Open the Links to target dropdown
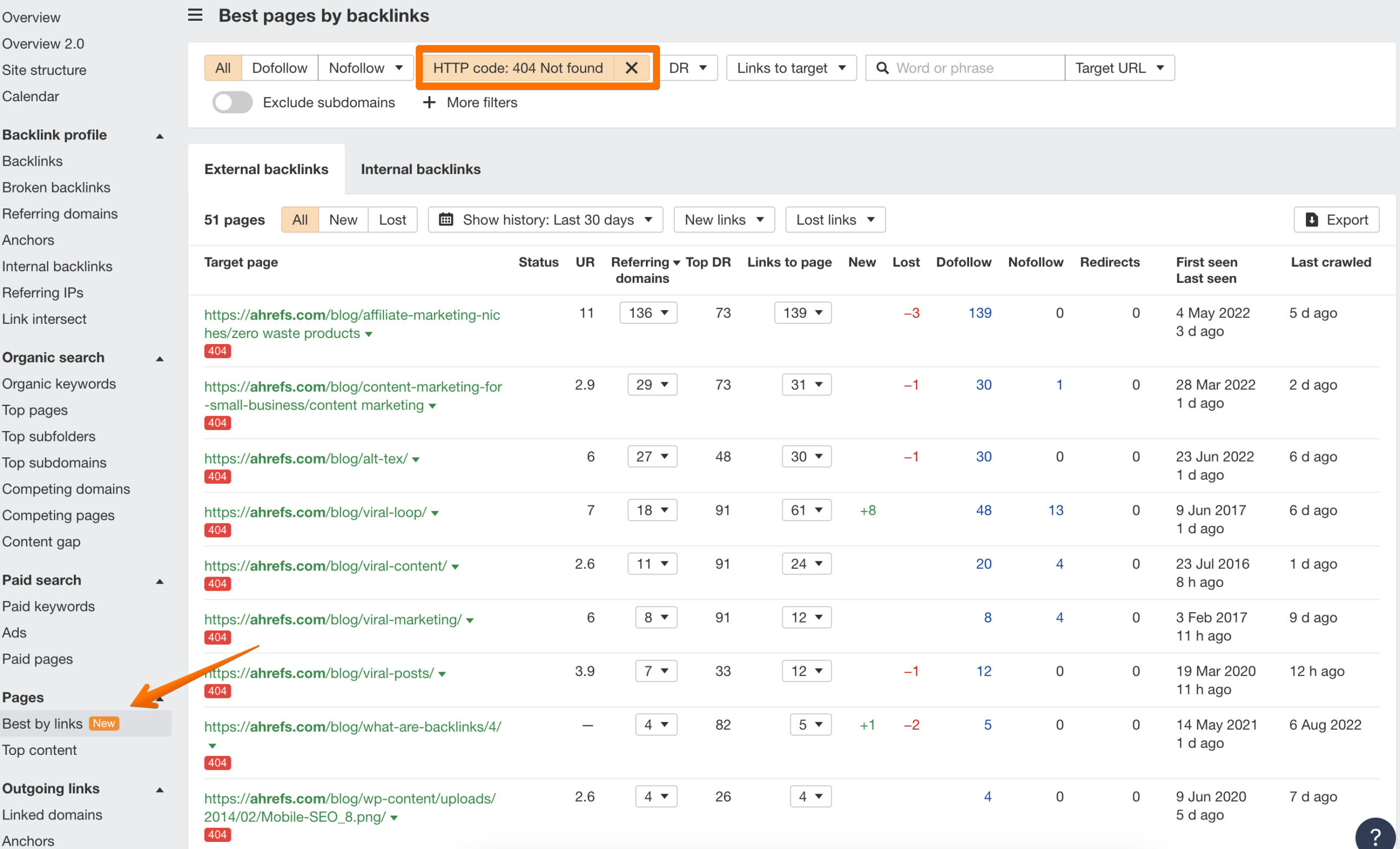This screenshot has width=1400, height=849. click(x=790, y=68)
